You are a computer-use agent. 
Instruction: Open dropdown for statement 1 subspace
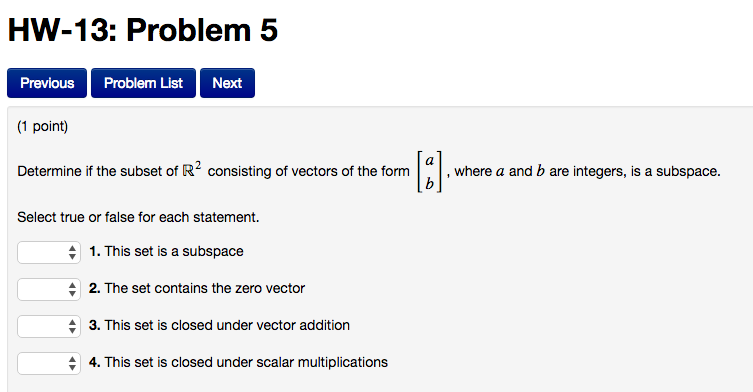tap(49, 252)
